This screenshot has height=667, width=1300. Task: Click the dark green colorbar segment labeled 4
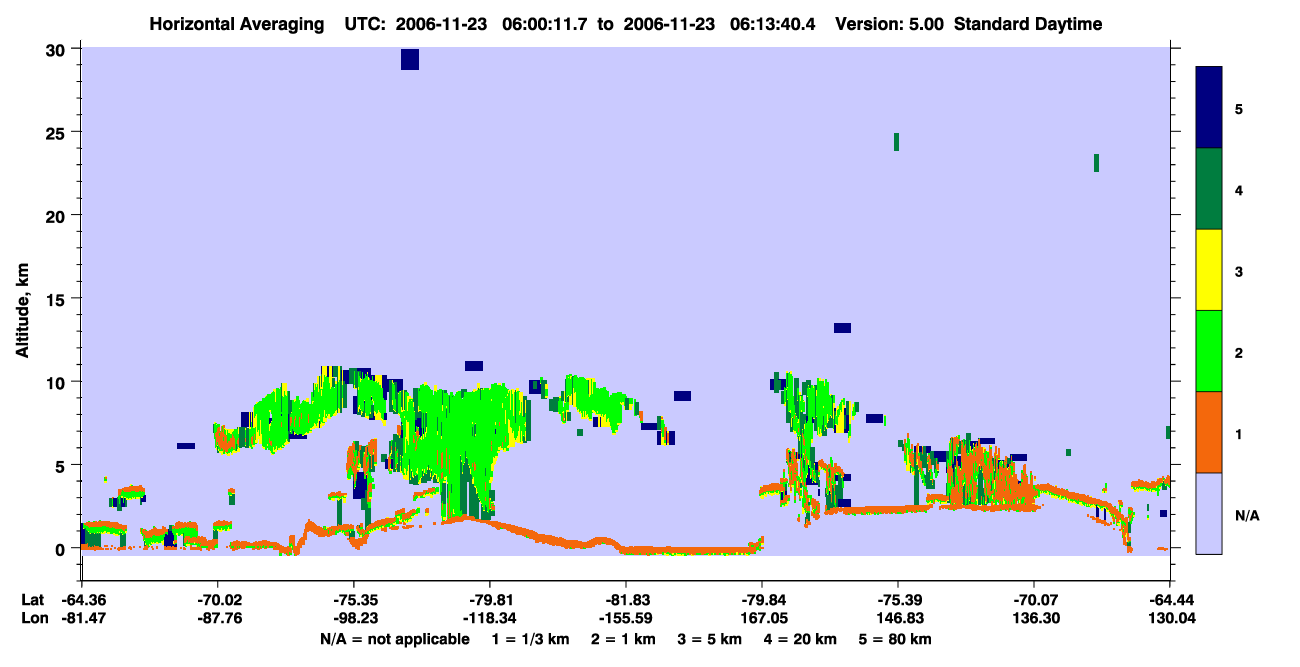(1209, 189)
